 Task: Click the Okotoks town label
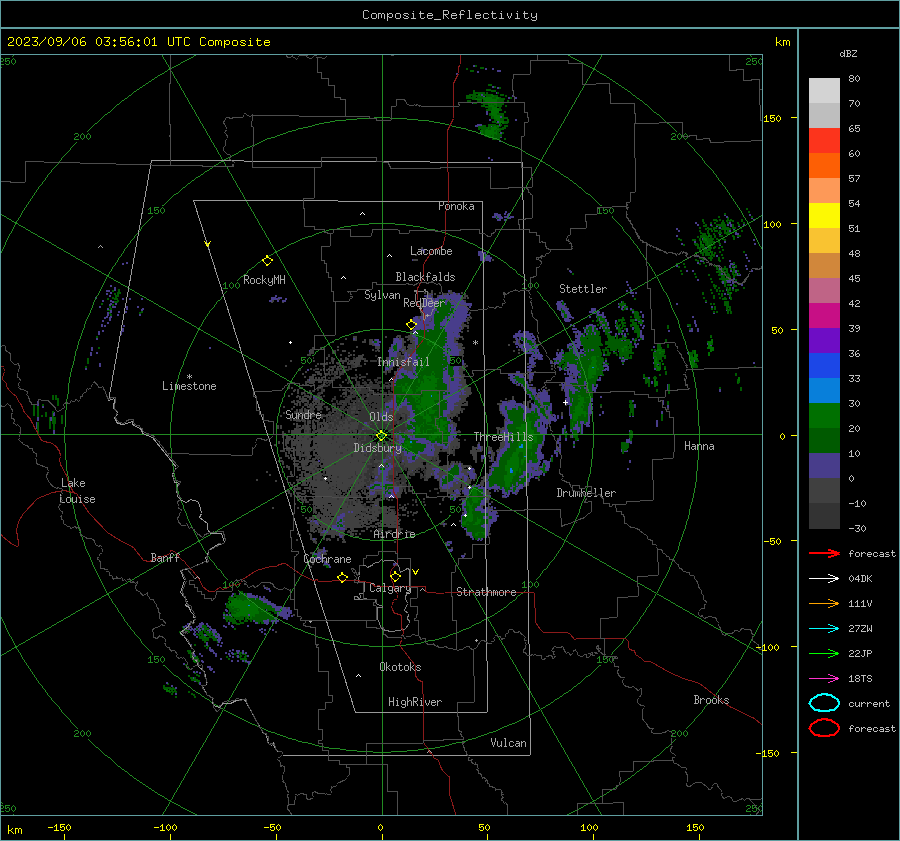(400, 667)
